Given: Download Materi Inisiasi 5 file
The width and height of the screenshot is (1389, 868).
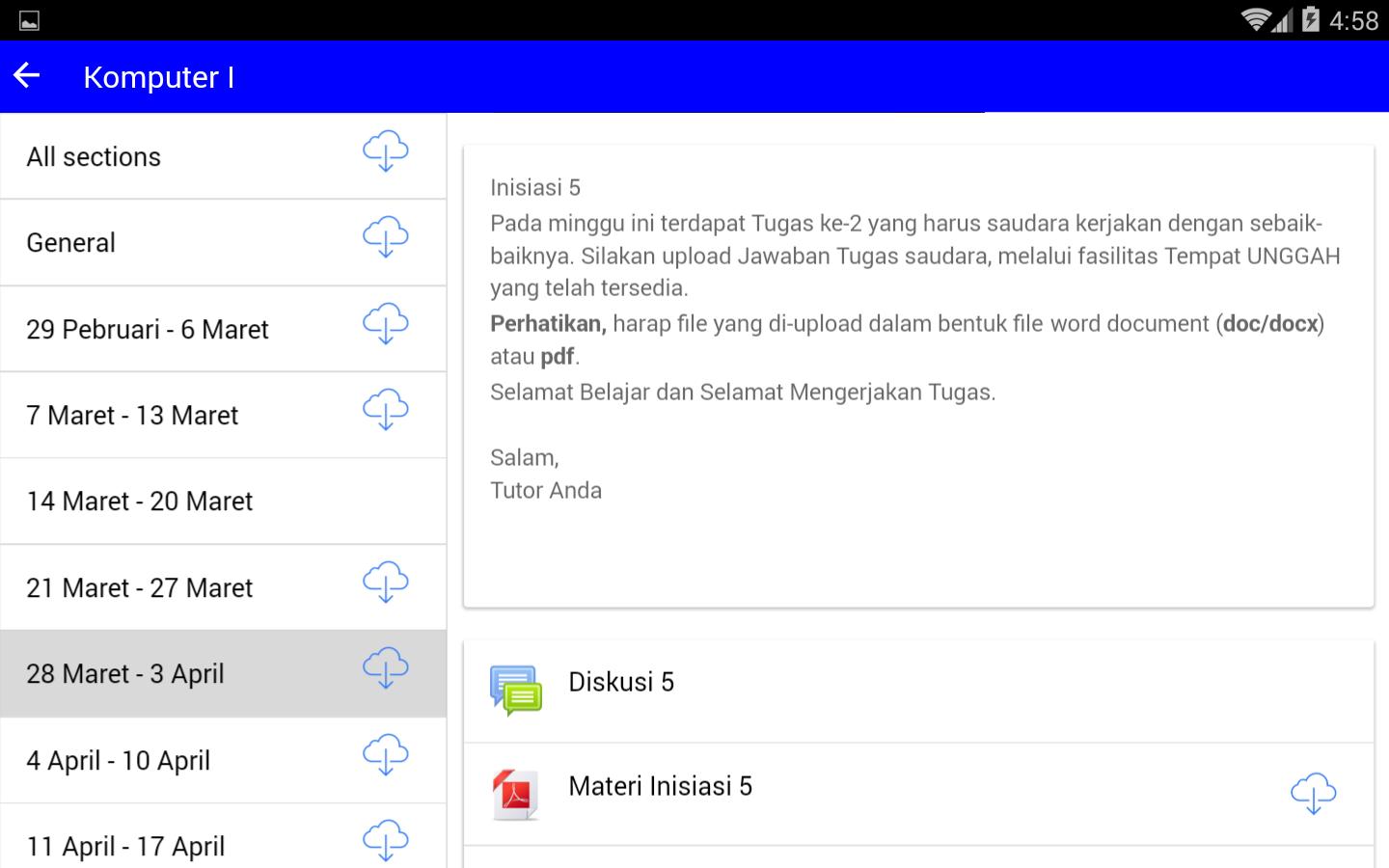Looking at the screenshot, I should click(1313, 794).
